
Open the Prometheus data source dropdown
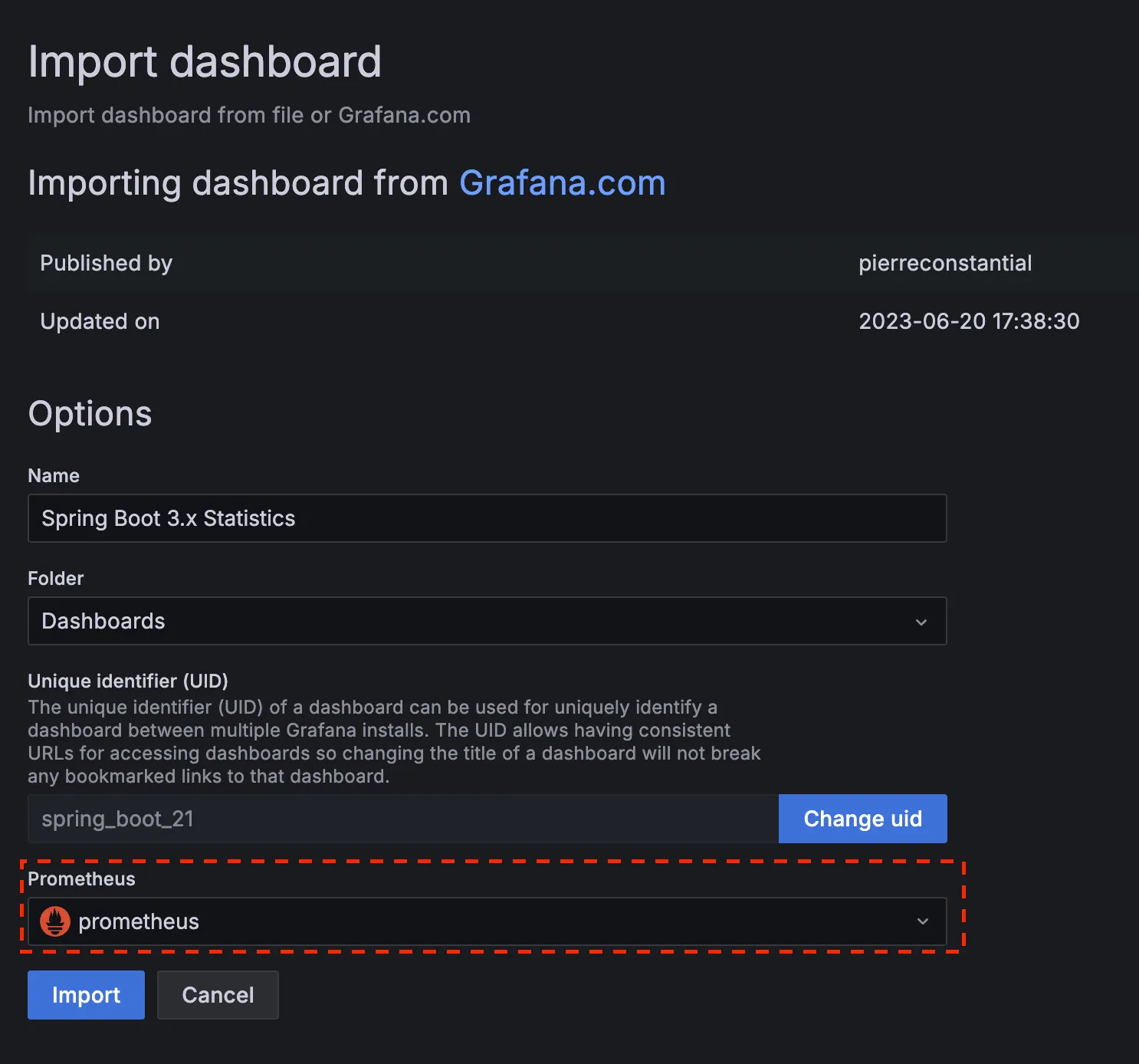[x=487, y=921]
